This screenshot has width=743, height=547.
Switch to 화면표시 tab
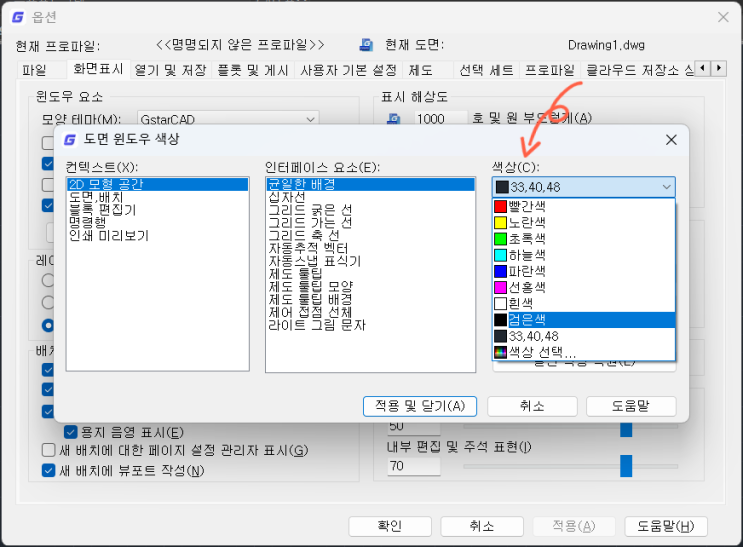click(x=98, y=69)
